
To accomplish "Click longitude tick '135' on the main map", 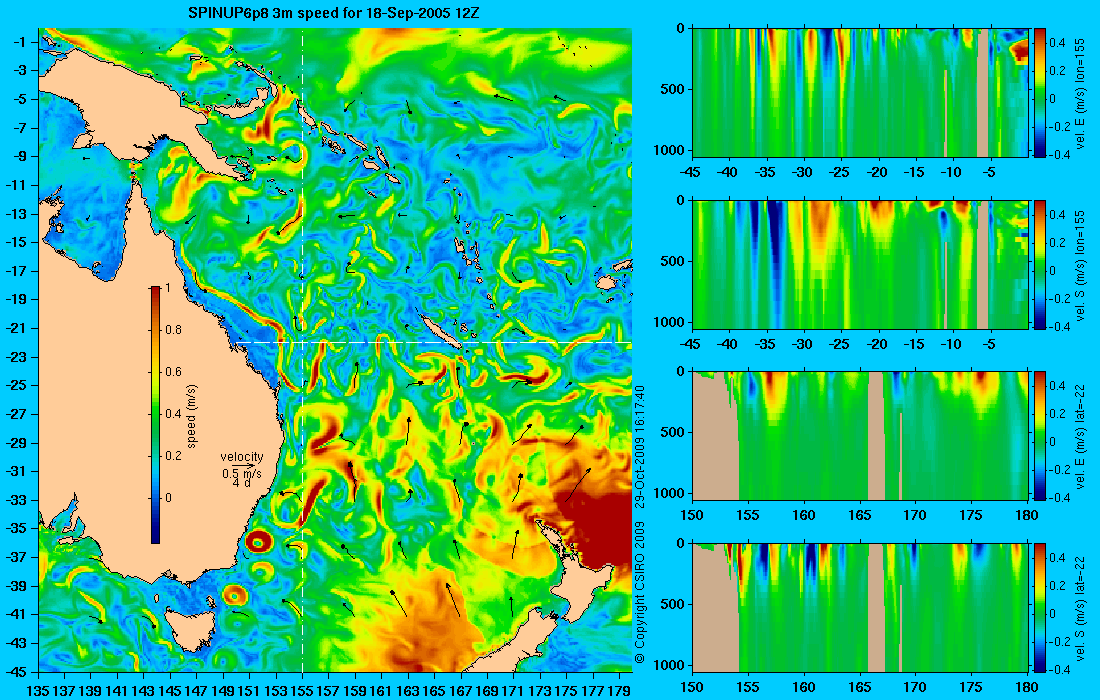I will [37, 692].
